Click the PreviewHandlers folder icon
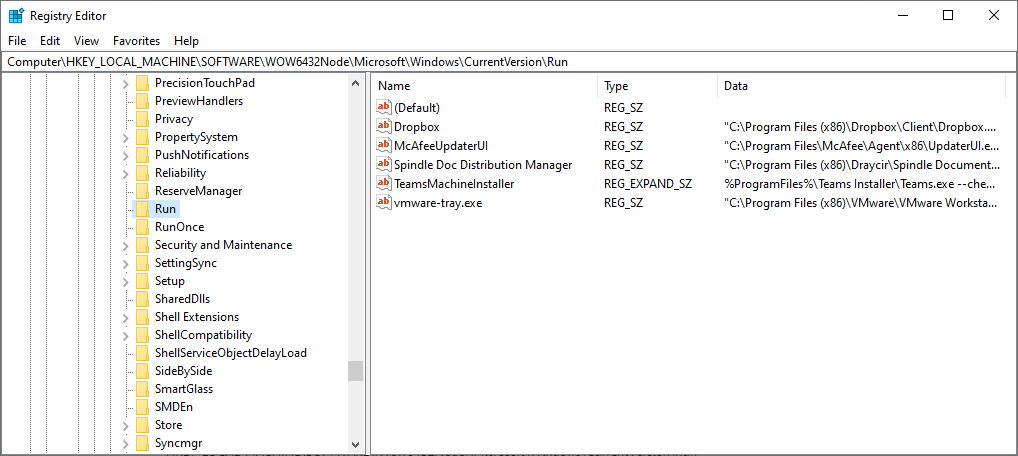1018x456 pixels. click(143, 101)
